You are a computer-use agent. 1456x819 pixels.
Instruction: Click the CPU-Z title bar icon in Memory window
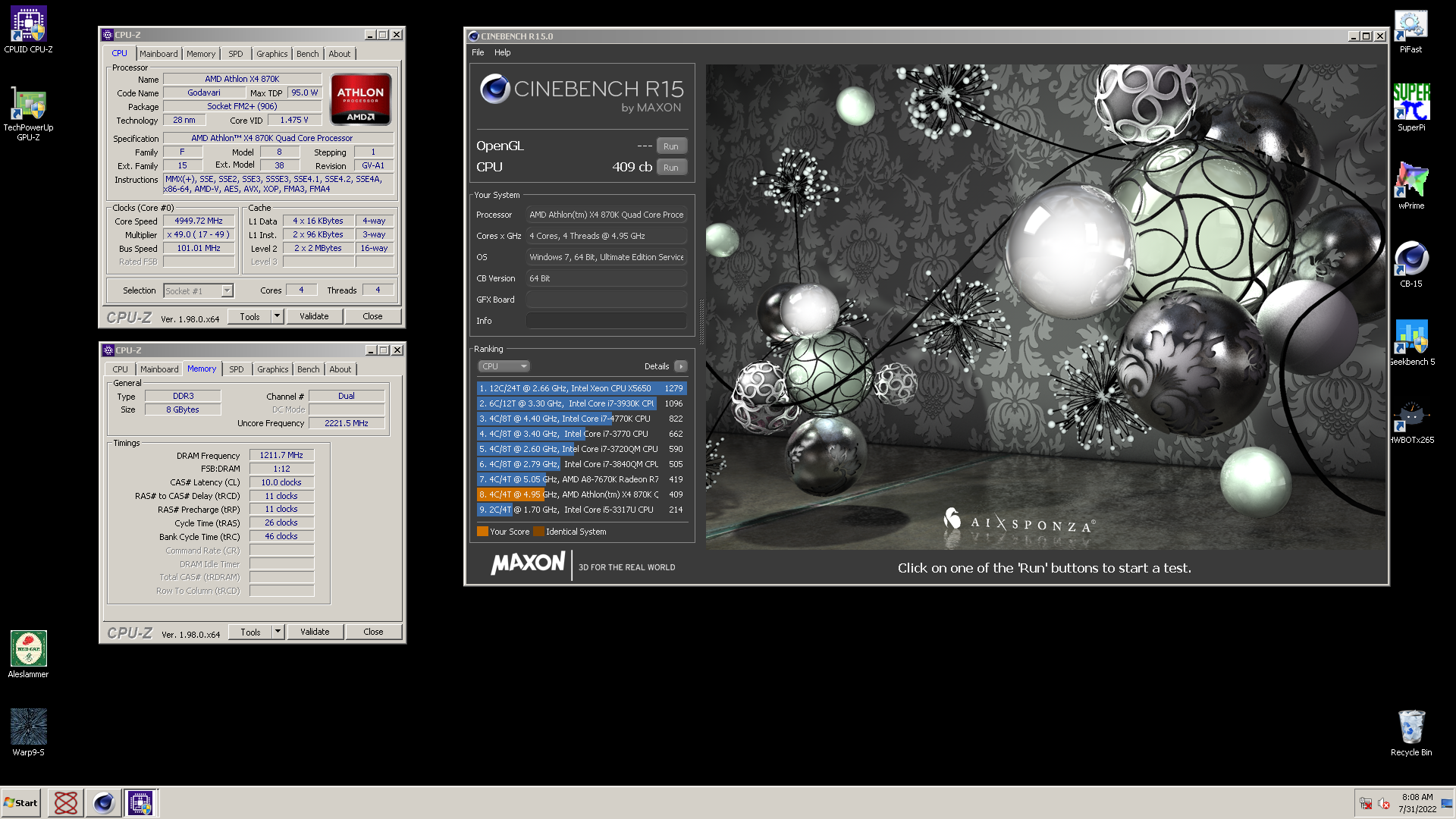click(108, 350)
